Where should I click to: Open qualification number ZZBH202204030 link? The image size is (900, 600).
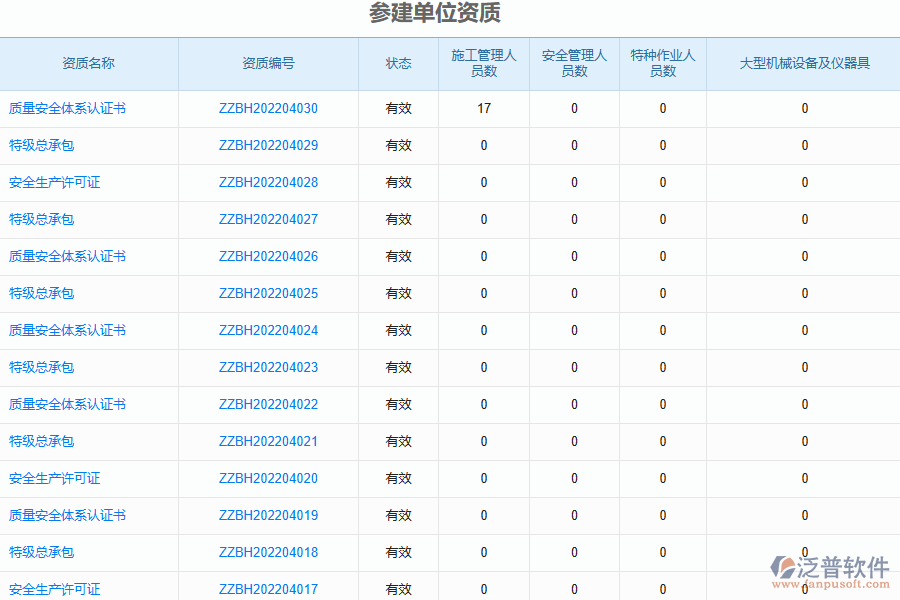tap(268, 109)
